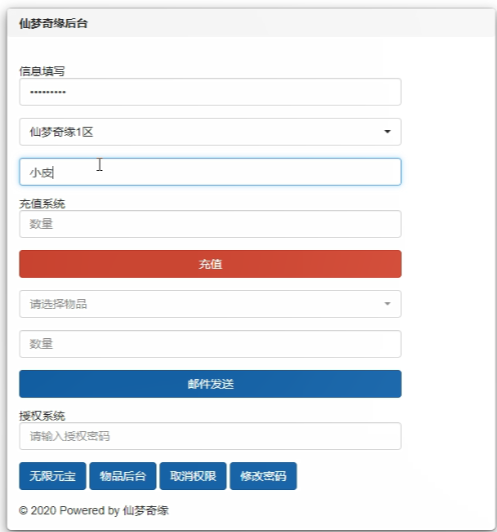The height and width of the screenshot is (532, 497).
Task: Focus the name field containing 小皮
Action: [x=210, y=172]
